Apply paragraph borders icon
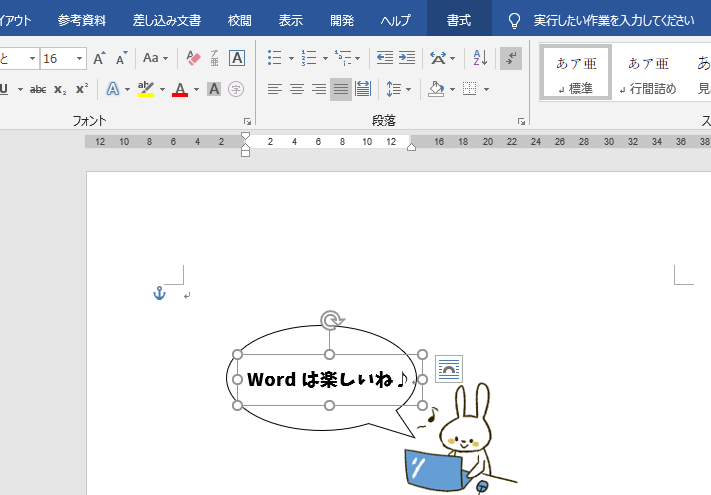This screenshot has width=711, height=495. click(470, 89)
